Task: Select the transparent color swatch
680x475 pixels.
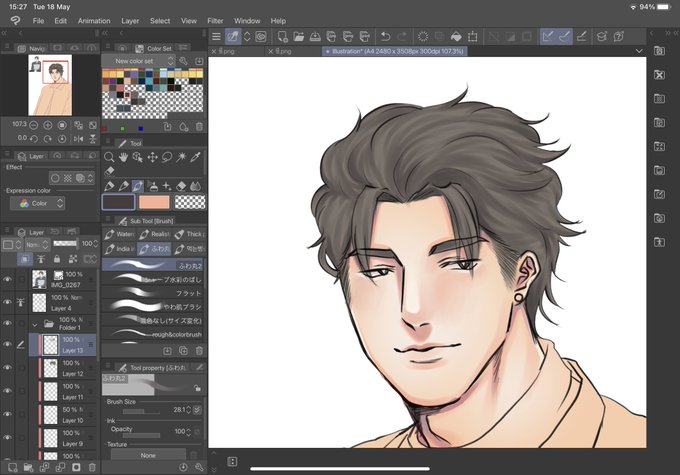Action: pos(190,202)
